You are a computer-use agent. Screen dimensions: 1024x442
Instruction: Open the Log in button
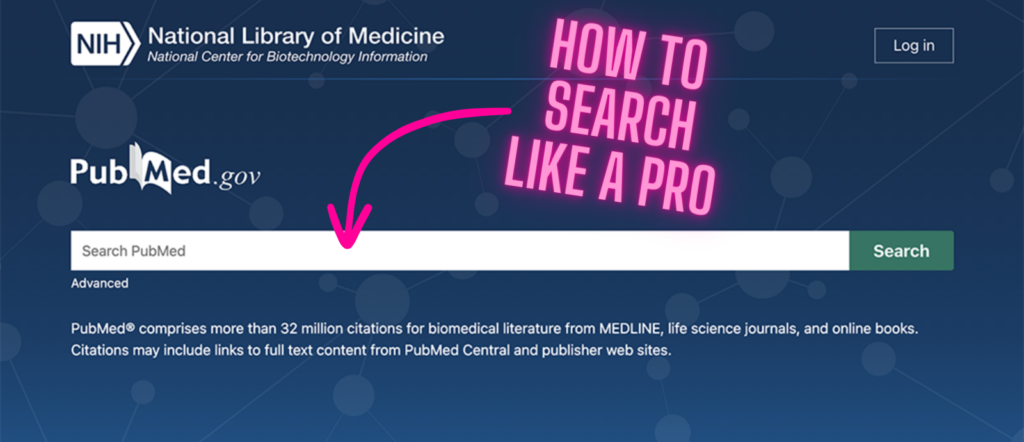pyautogui.click(x=914, y=46)
